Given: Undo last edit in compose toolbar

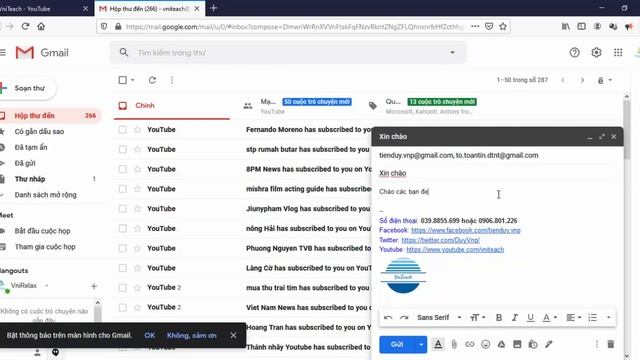Looking at the screenshot, I should click(x=388, y=318).
